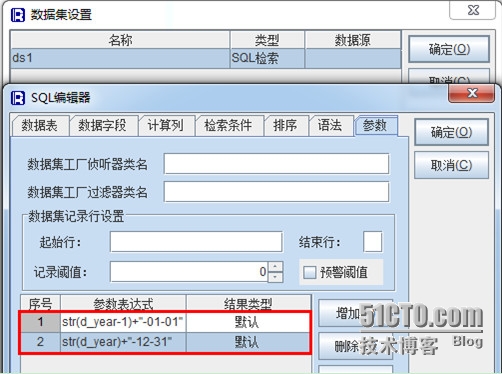Screen dimensions: 502x374
Task: Click the 参数表达式 column header
Action: (123, 304)
